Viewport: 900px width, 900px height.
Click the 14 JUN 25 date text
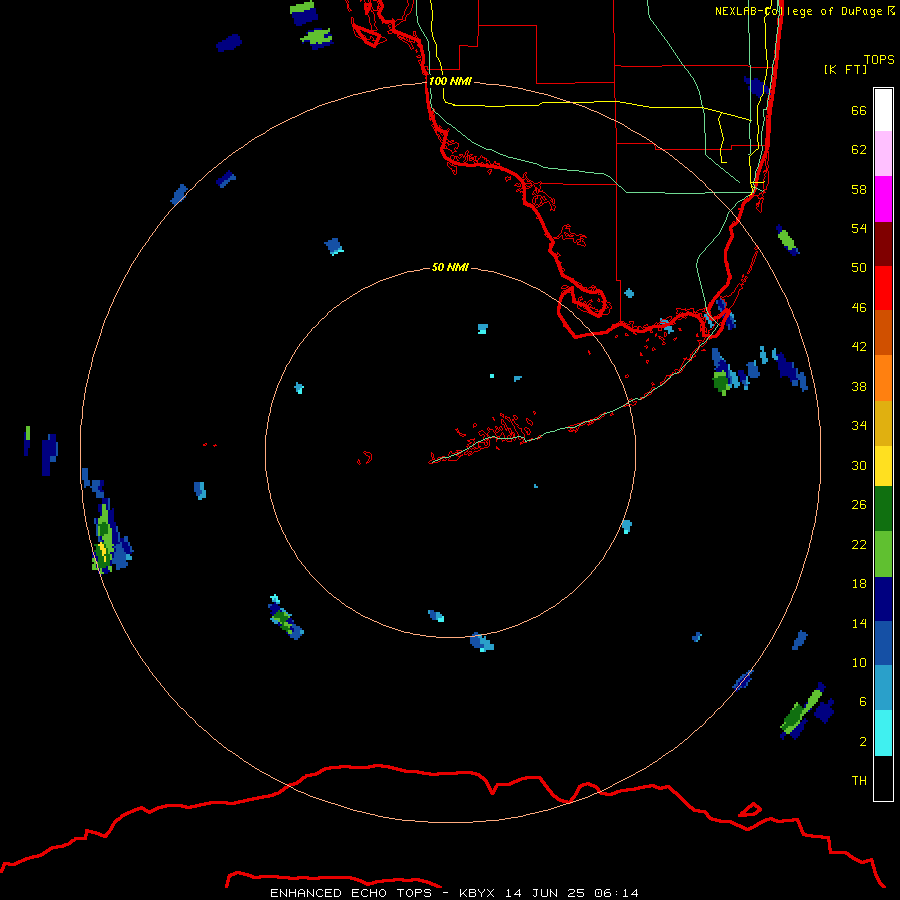coord(545,893)
